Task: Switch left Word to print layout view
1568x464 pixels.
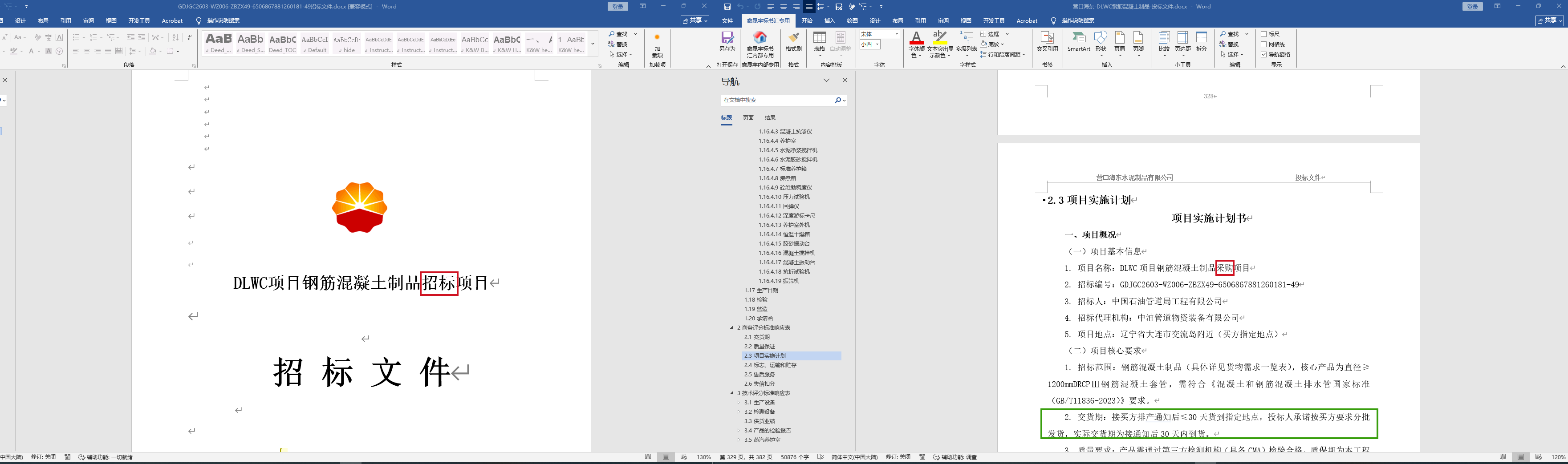Action: click(x=666, y=457)
